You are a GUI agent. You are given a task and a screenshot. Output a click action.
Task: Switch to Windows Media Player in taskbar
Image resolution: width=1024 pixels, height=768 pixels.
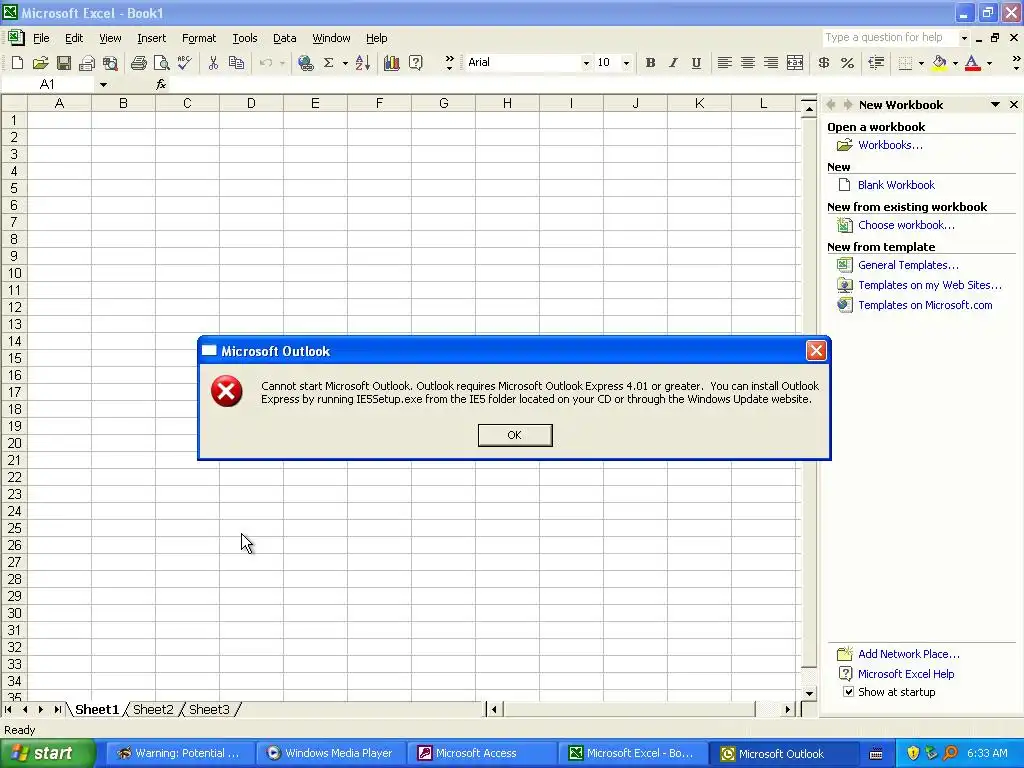(x=330, y=753)
